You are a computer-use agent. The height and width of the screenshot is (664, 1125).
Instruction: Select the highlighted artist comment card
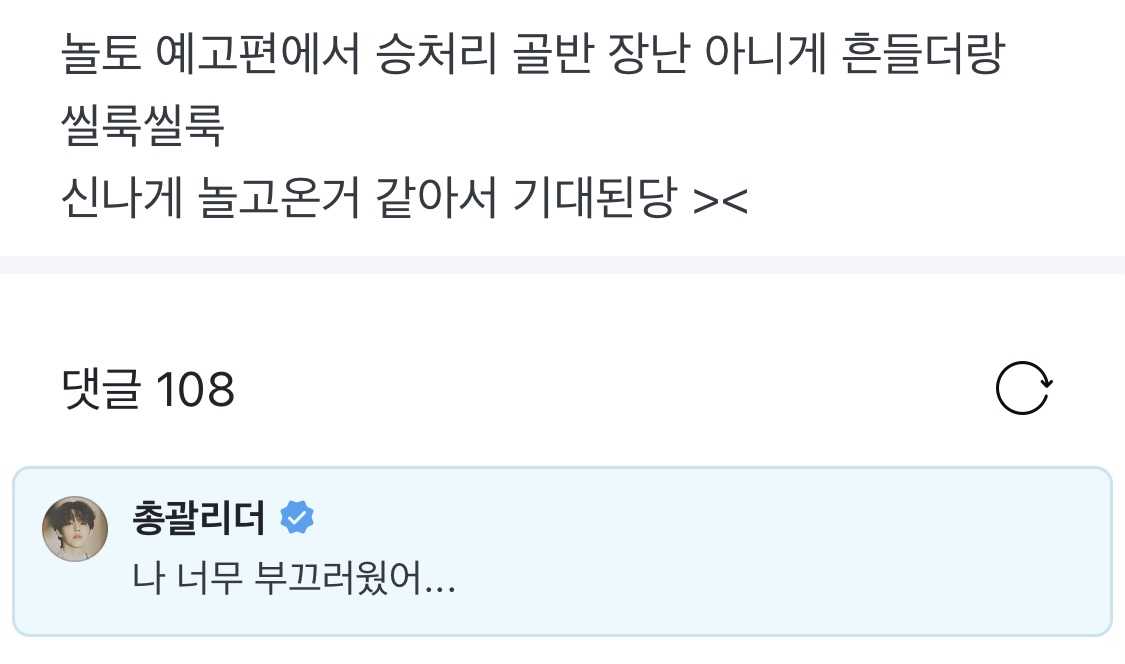[x=562, y=552]
